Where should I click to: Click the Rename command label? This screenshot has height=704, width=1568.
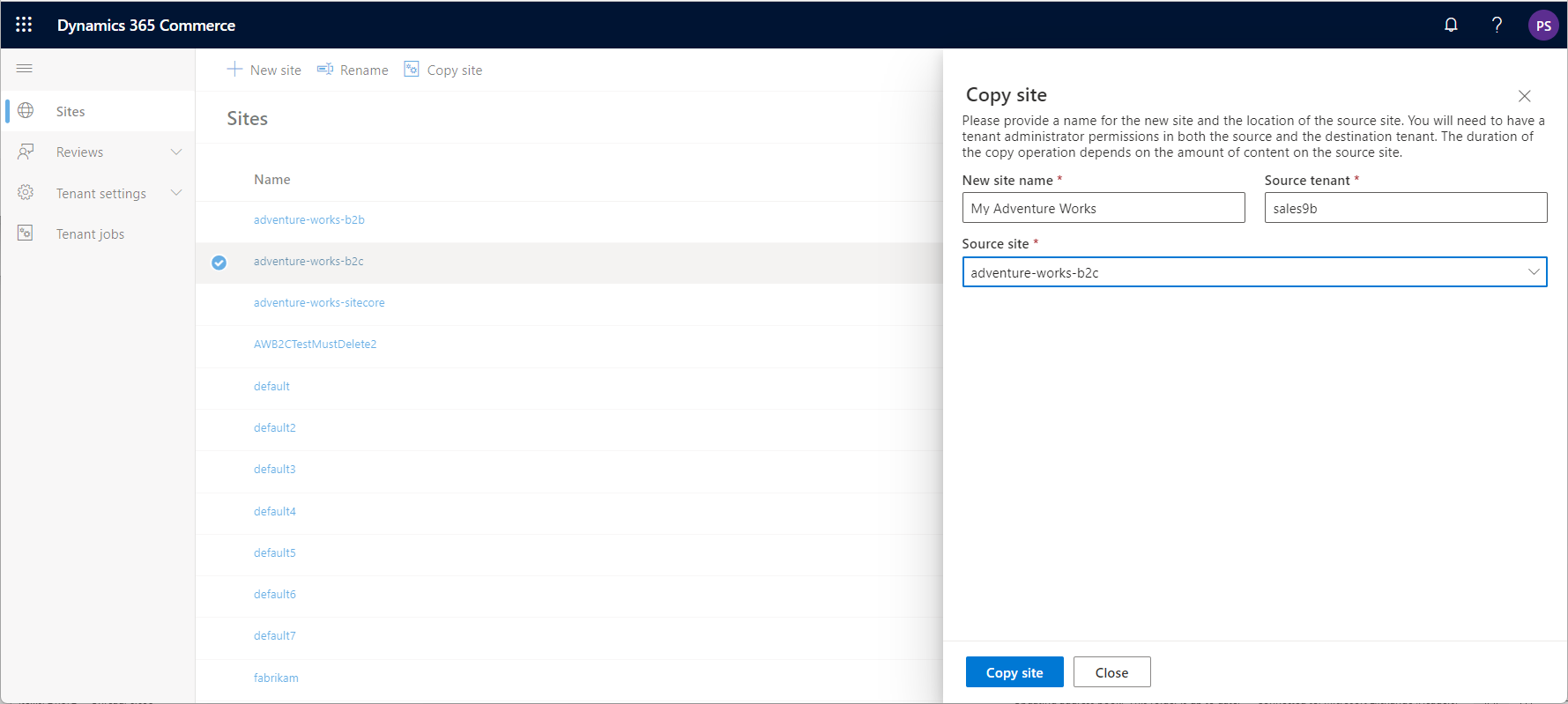click(x=364, y=70)
